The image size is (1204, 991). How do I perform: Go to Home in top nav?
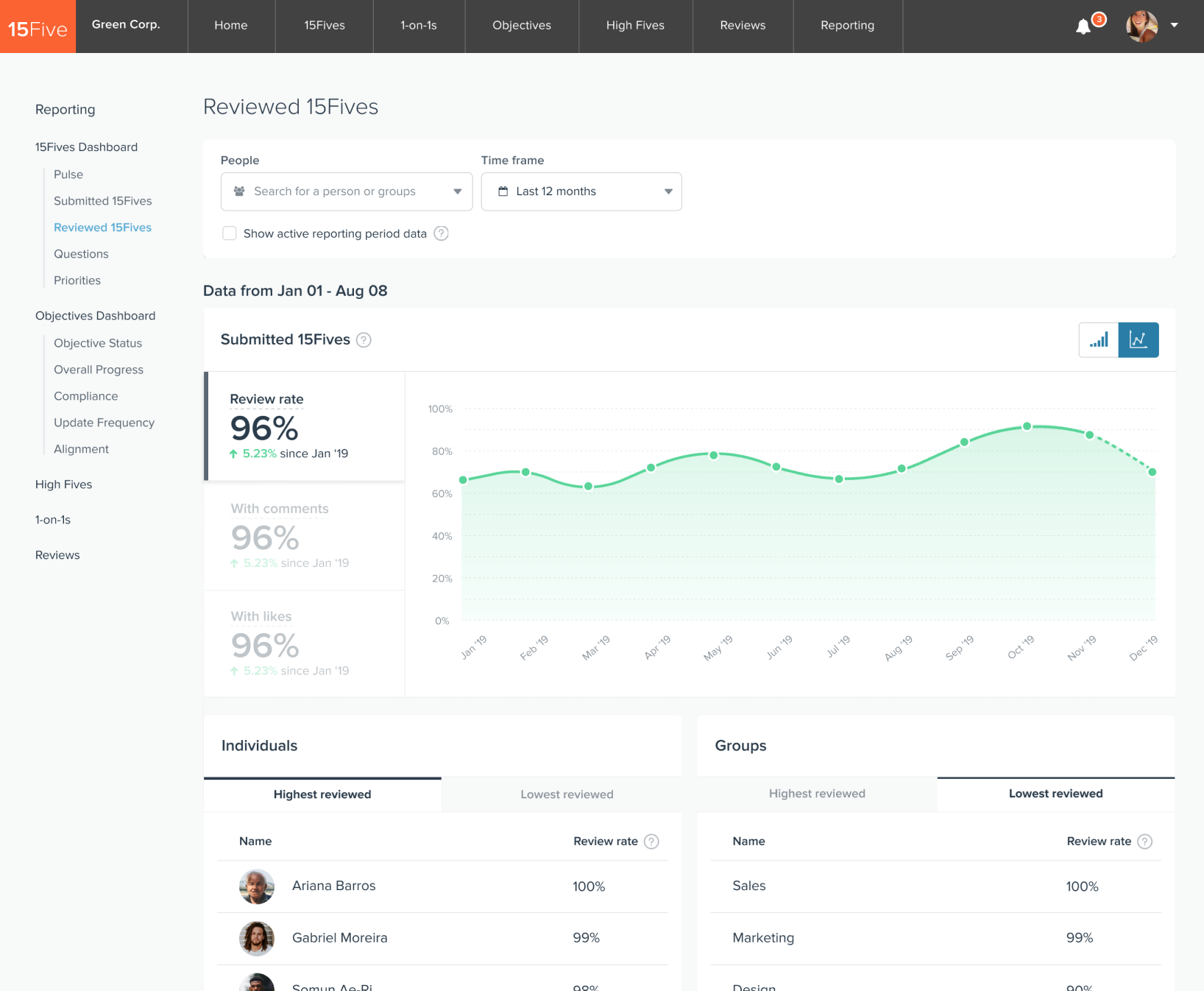(231, 26)
